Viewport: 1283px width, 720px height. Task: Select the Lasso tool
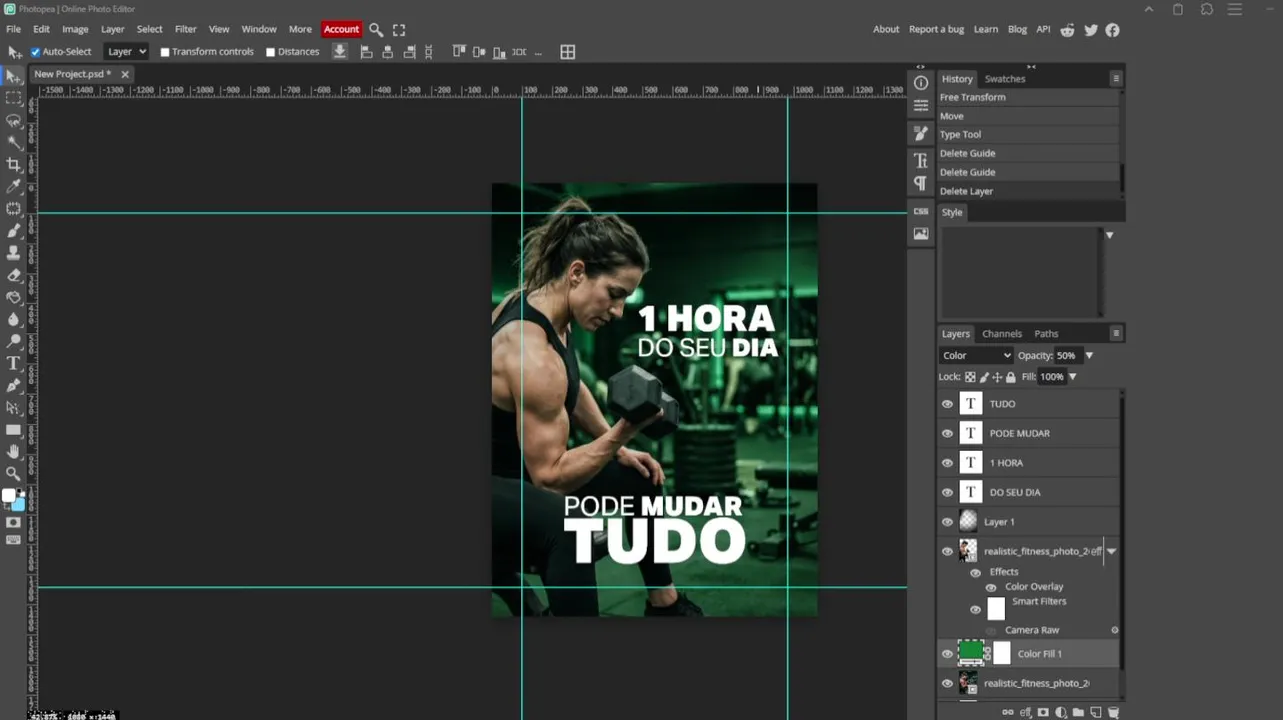coord(13,120)
